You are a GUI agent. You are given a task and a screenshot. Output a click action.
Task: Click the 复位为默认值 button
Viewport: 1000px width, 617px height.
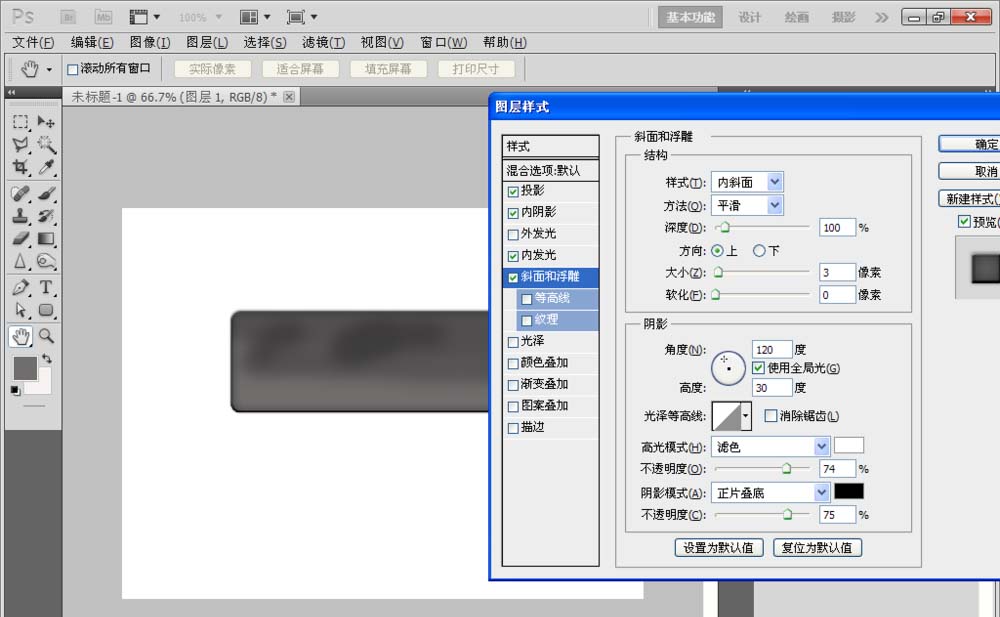[817, 548]
